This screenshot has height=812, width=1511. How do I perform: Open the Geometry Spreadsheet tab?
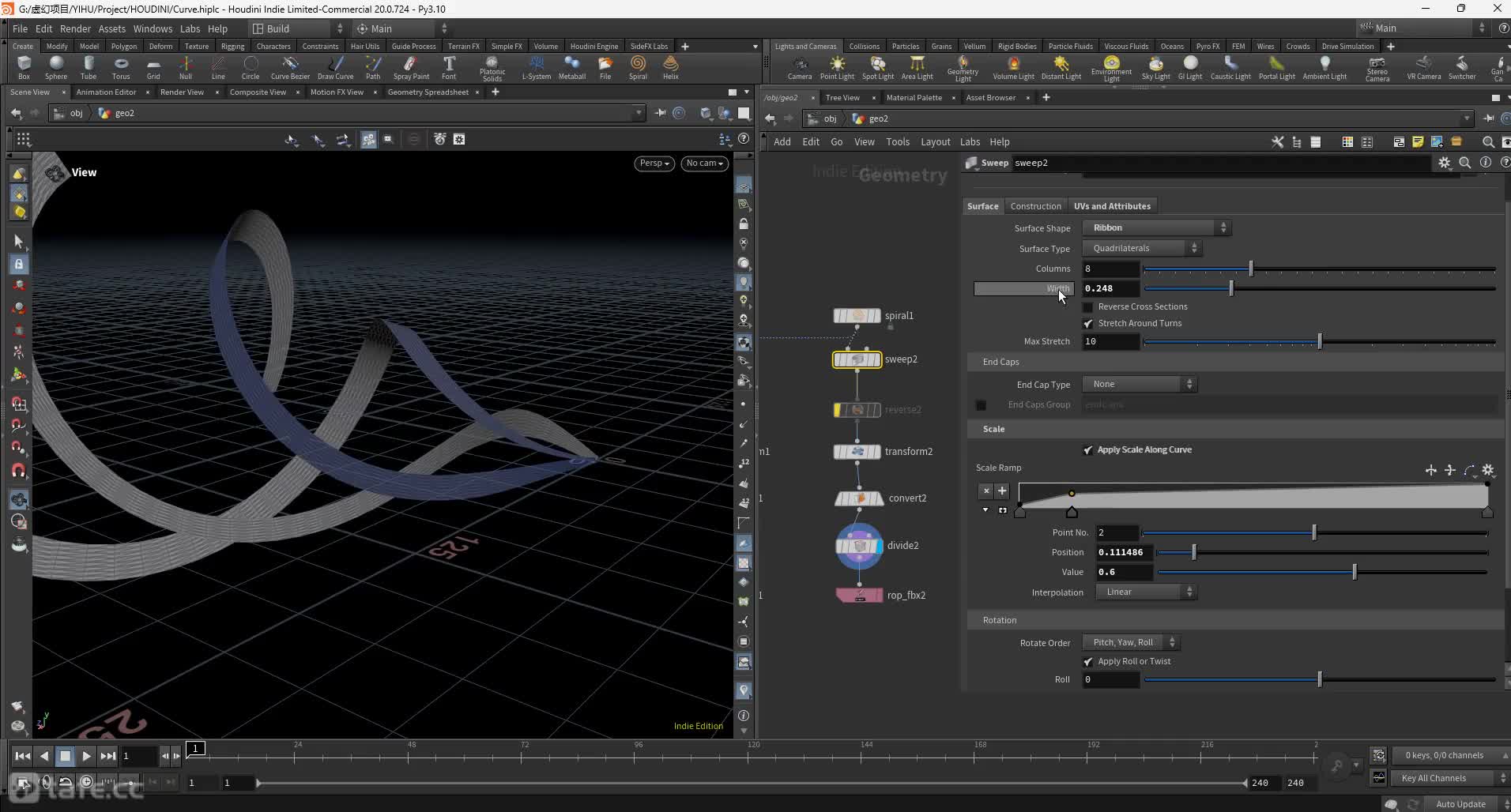point(428,92)
